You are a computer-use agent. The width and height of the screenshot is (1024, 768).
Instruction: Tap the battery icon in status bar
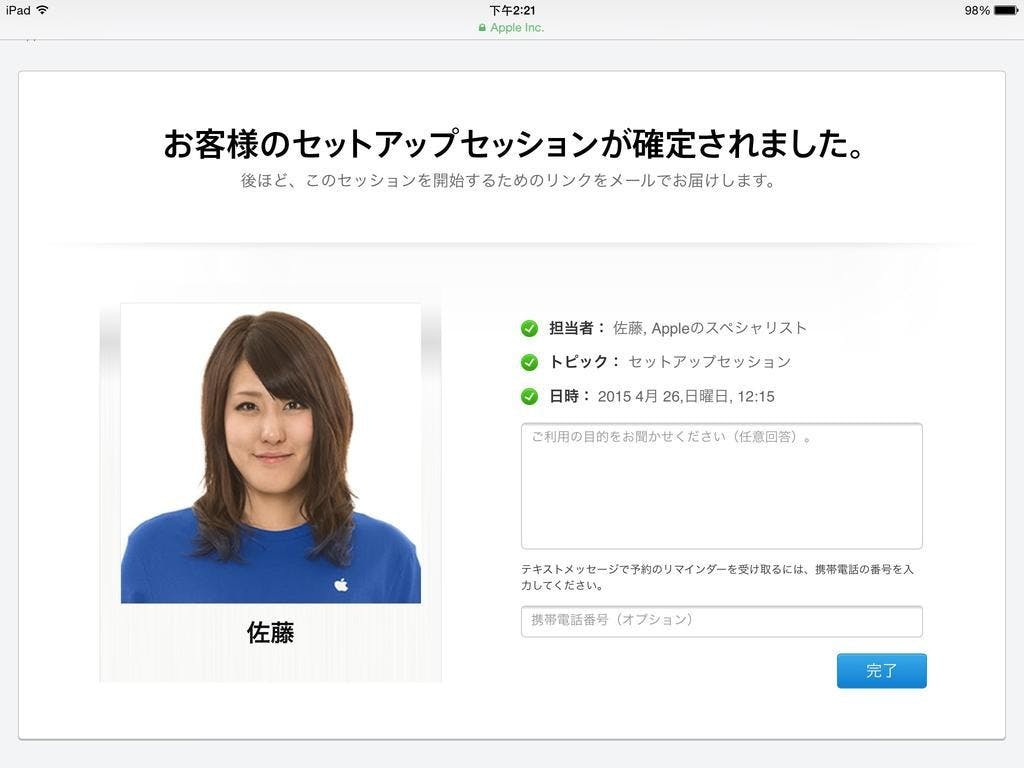click(x=1005, y=10)
